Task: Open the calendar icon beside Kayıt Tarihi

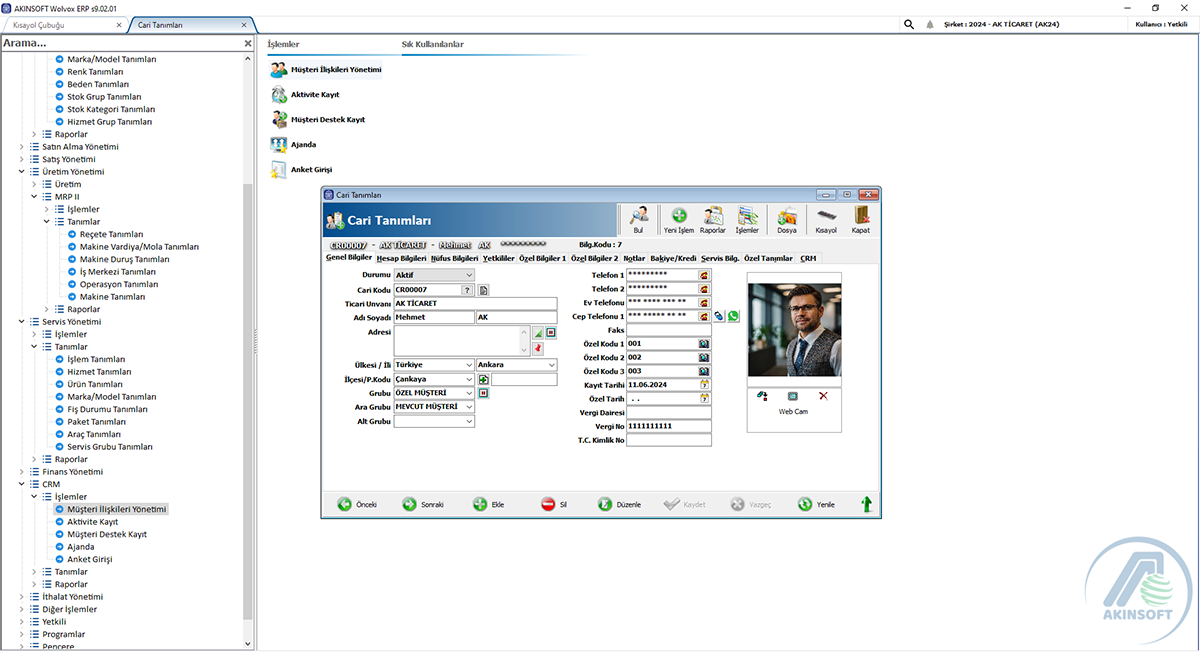Action: [702, 384]
